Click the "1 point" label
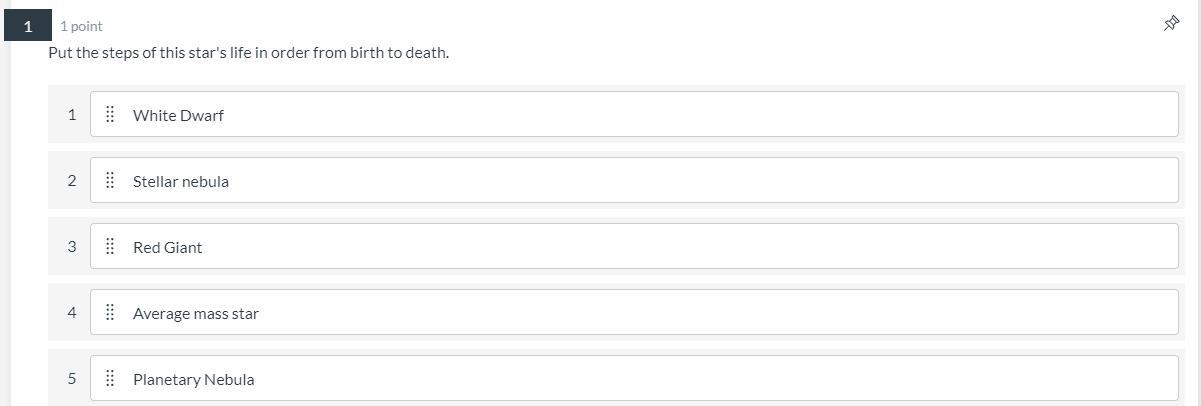 81,26
